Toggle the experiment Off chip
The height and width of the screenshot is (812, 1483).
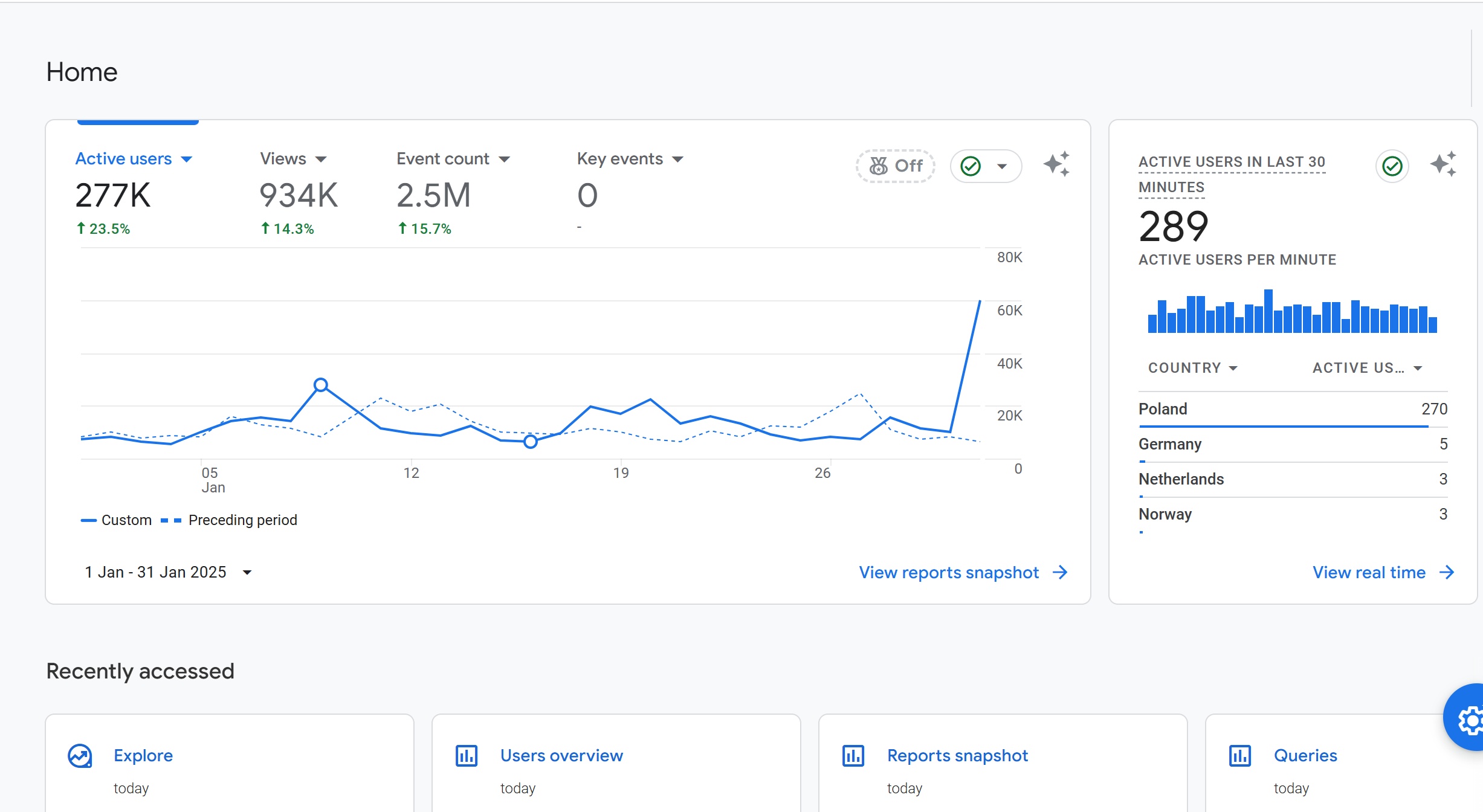896,166
